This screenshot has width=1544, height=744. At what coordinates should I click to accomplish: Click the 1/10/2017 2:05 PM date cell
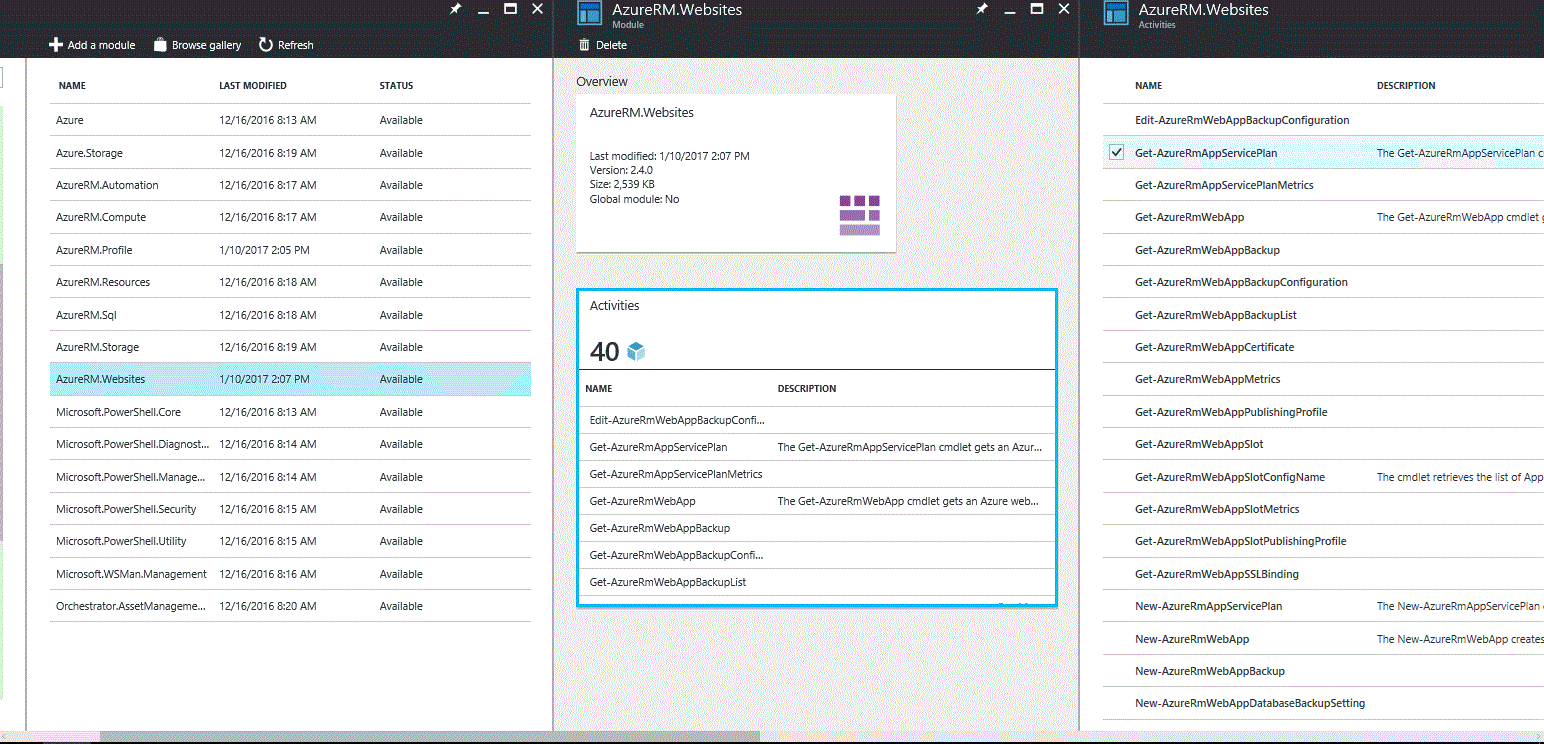pyautogui.click(x=264, y=250)
